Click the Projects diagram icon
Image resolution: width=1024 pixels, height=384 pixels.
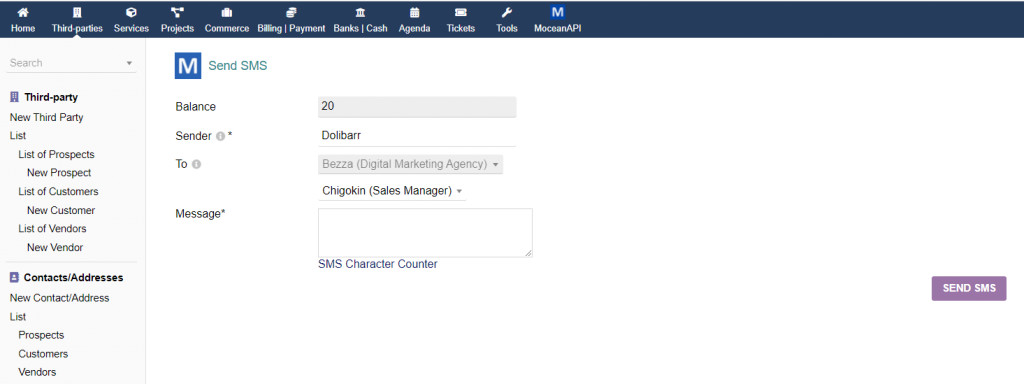coord(178,12)
